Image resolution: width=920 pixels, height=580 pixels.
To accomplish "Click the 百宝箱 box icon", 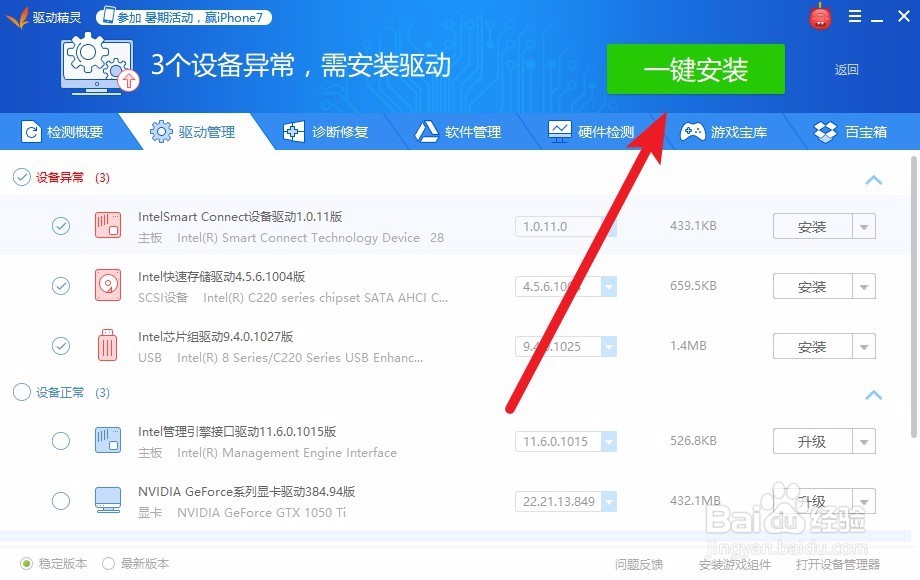I will click(x=825, y=132).
